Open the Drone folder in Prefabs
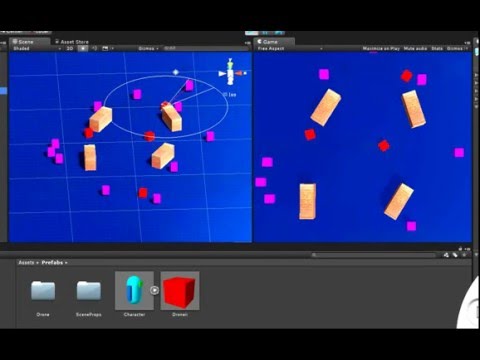Screen dimensions: 480x360 pyautogui.click(x=43, y=291)
